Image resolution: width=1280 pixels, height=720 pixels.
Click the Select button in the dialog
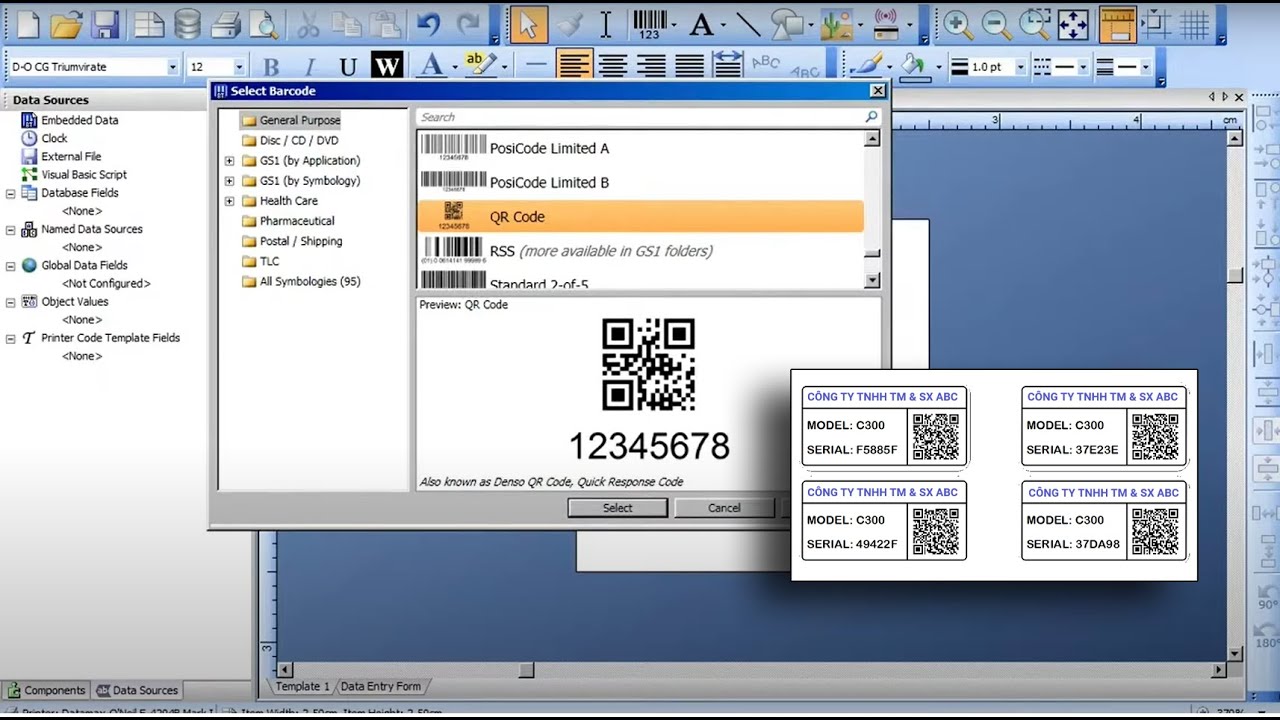coord(617,508)
